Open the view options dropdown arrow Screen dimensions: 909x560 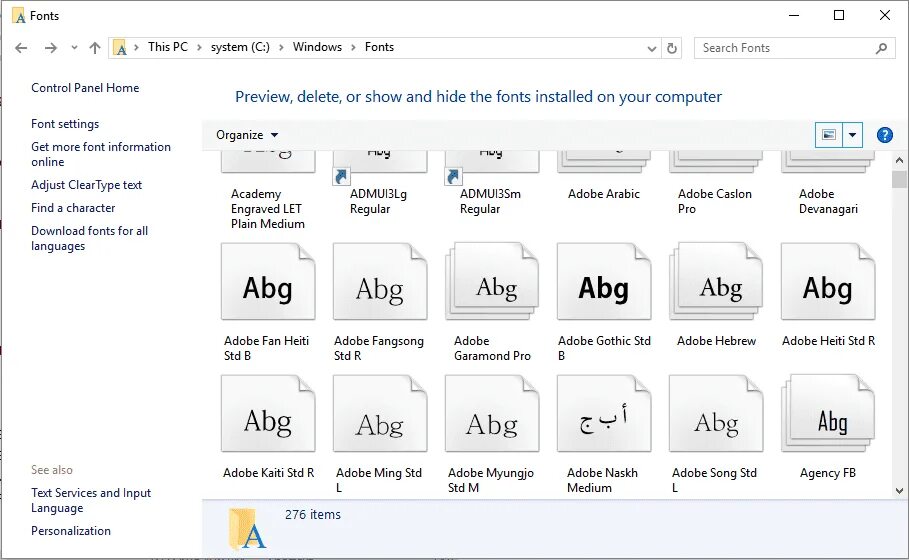coord(852,135)
